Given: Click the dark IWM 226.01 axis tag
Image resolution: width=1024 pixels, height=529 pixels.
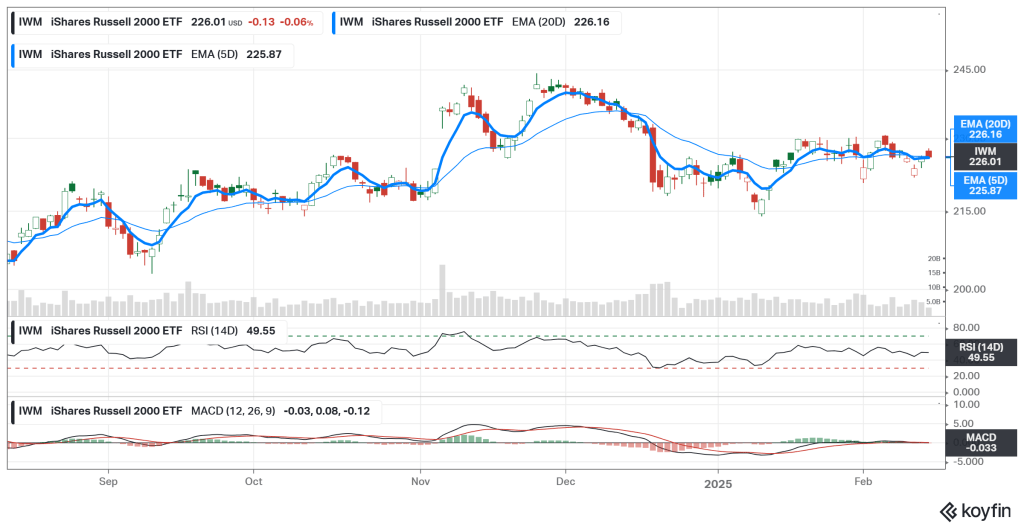Looking at the screenshot, I should pos(985,155).
